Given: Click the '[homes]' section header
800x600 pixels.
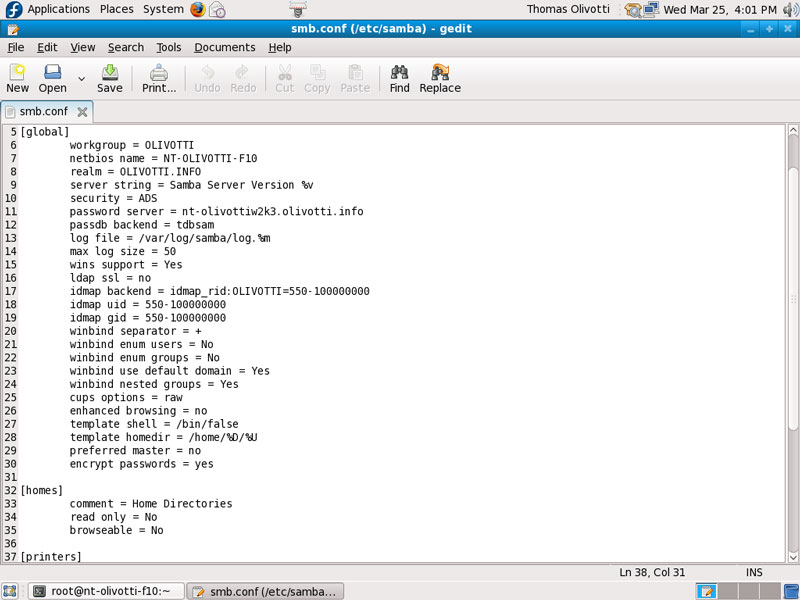Looking at the screenshot, I should [x=41, y=490].
